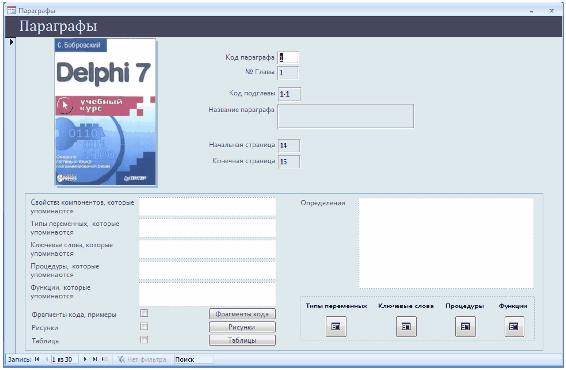
Task: Open the Функции form icon button
Action: (x=514, y=326)
